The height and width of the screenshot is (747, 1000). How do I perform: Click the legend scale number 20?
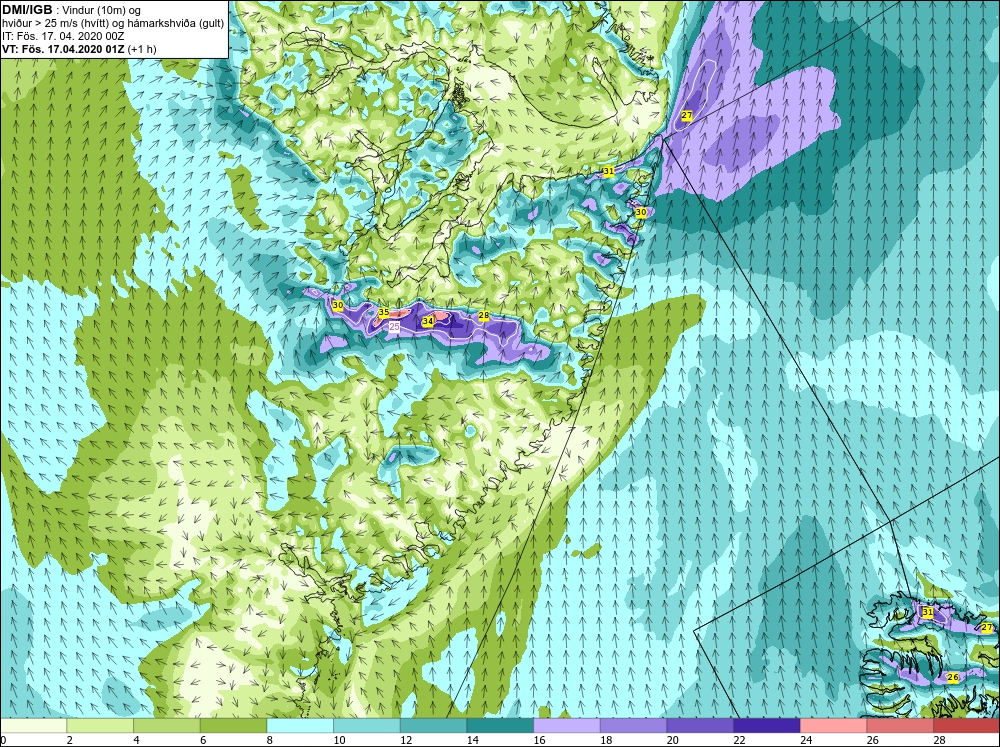pyautogui.click(x=672, y=740)
